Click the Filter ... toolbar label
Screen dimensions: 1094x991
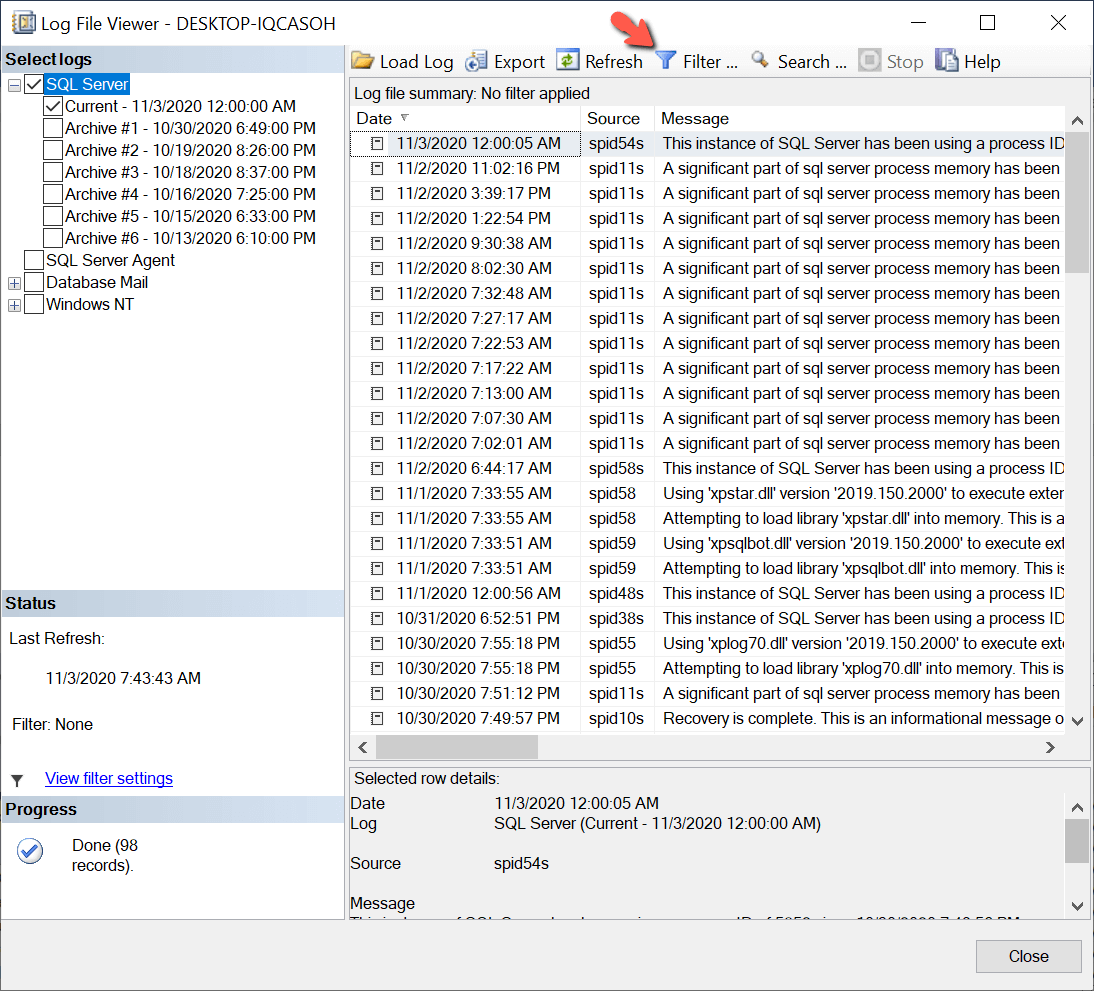(x=710, y=61)
